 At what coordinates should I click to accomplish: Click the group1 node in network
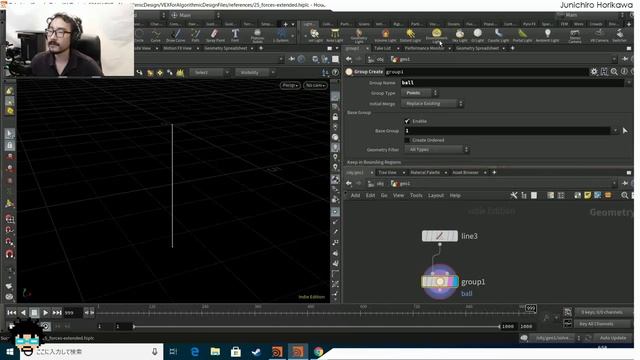click(x=440, y=282)
